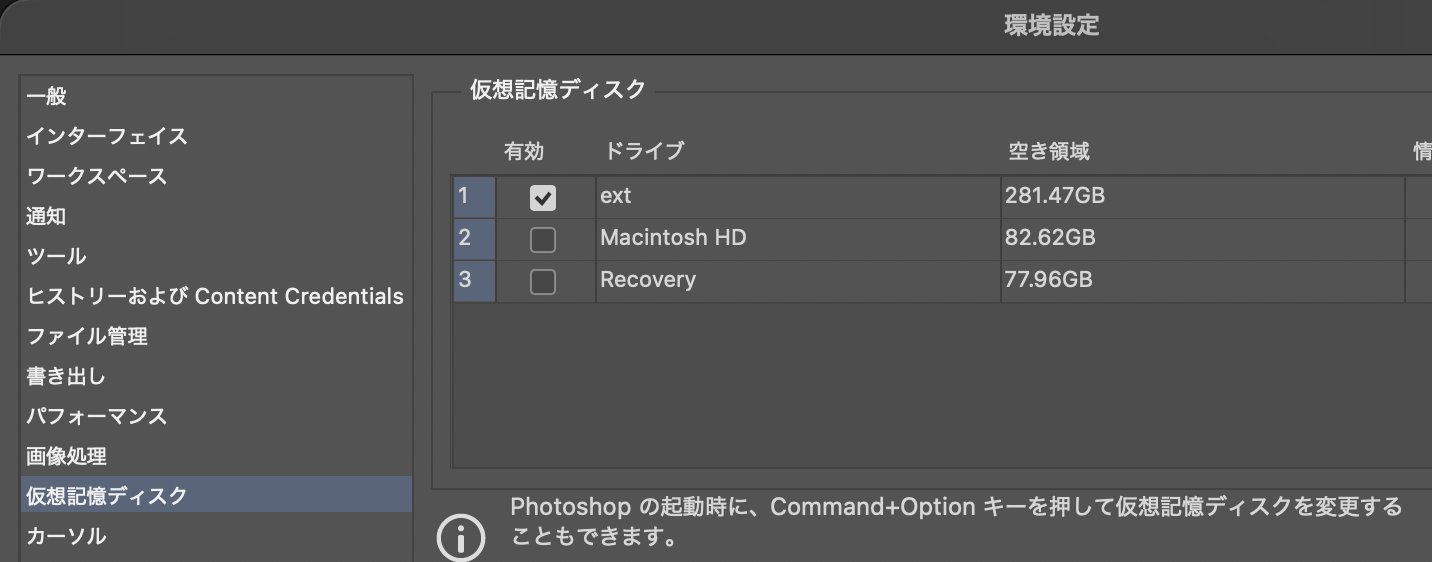
Task: Open the カーソル preferences category
Action: pyautogui.click(x=216, y=536)
